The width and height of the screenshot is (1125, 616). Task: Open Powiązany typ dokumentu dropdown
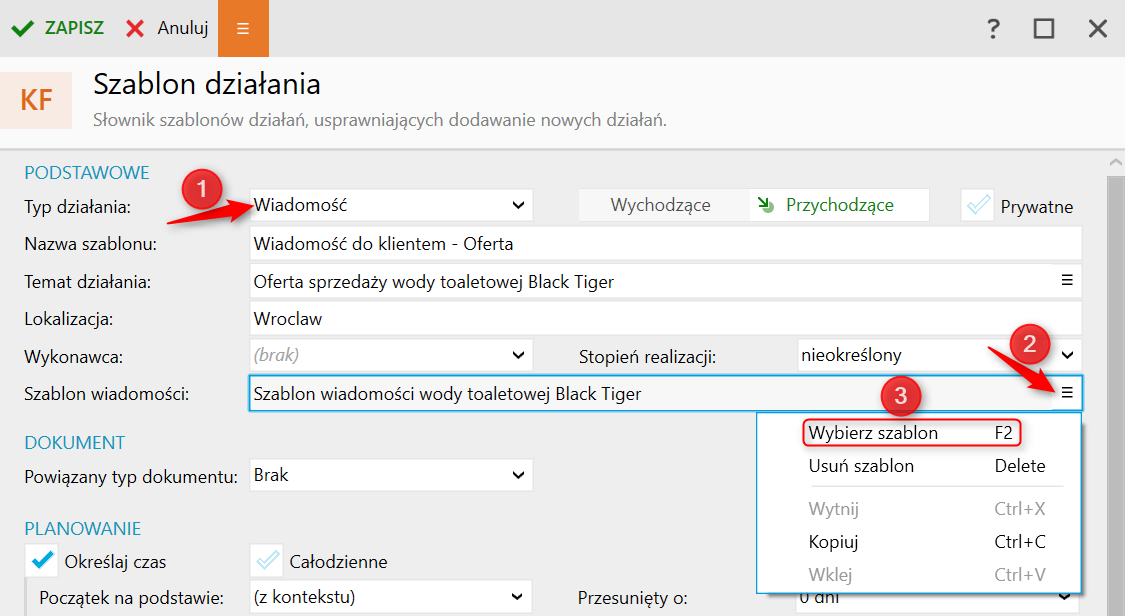coord(390,474)
